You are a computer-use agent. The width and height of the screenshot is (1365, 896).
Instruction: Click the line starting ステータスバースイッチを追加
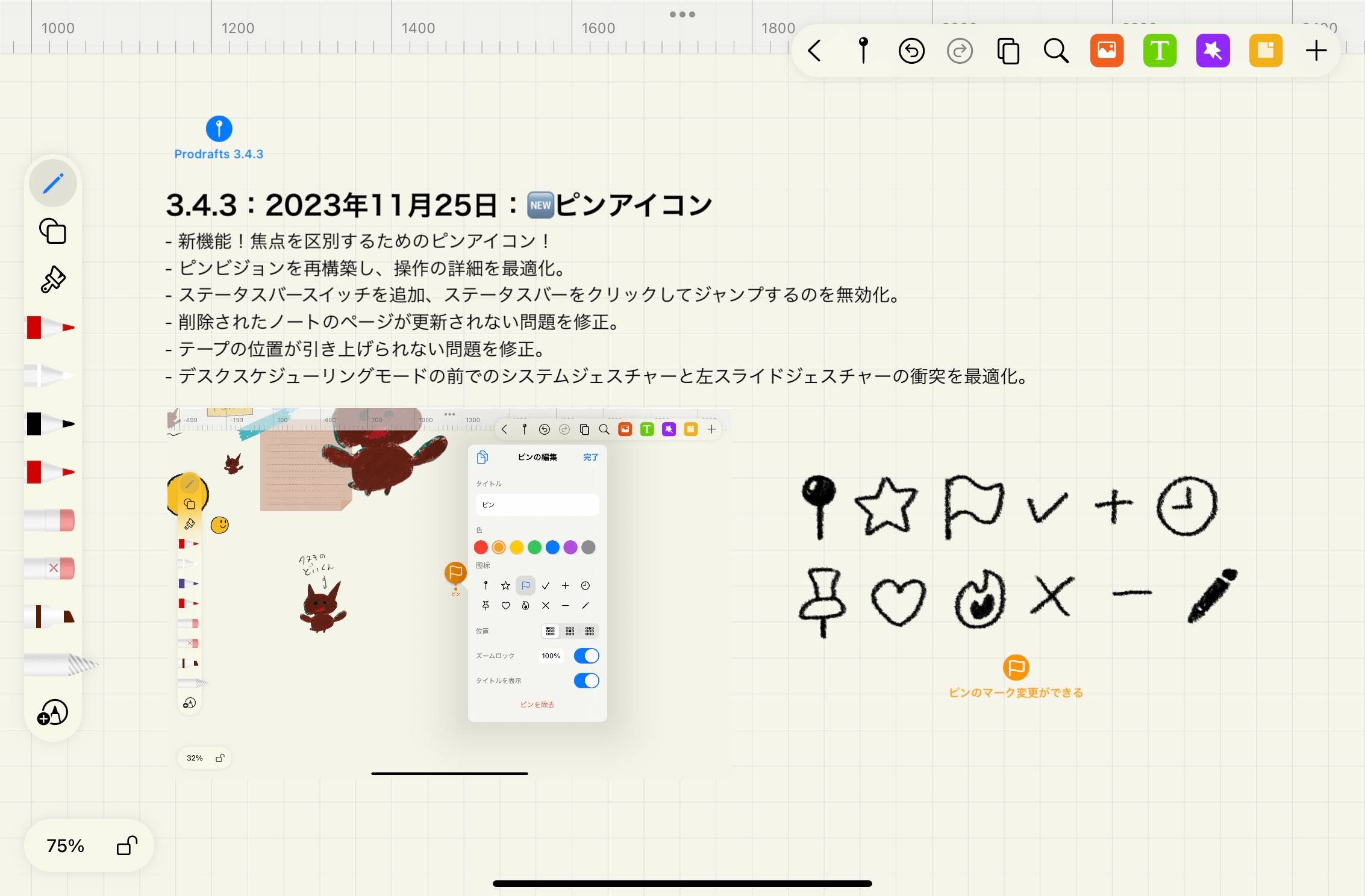534,295
